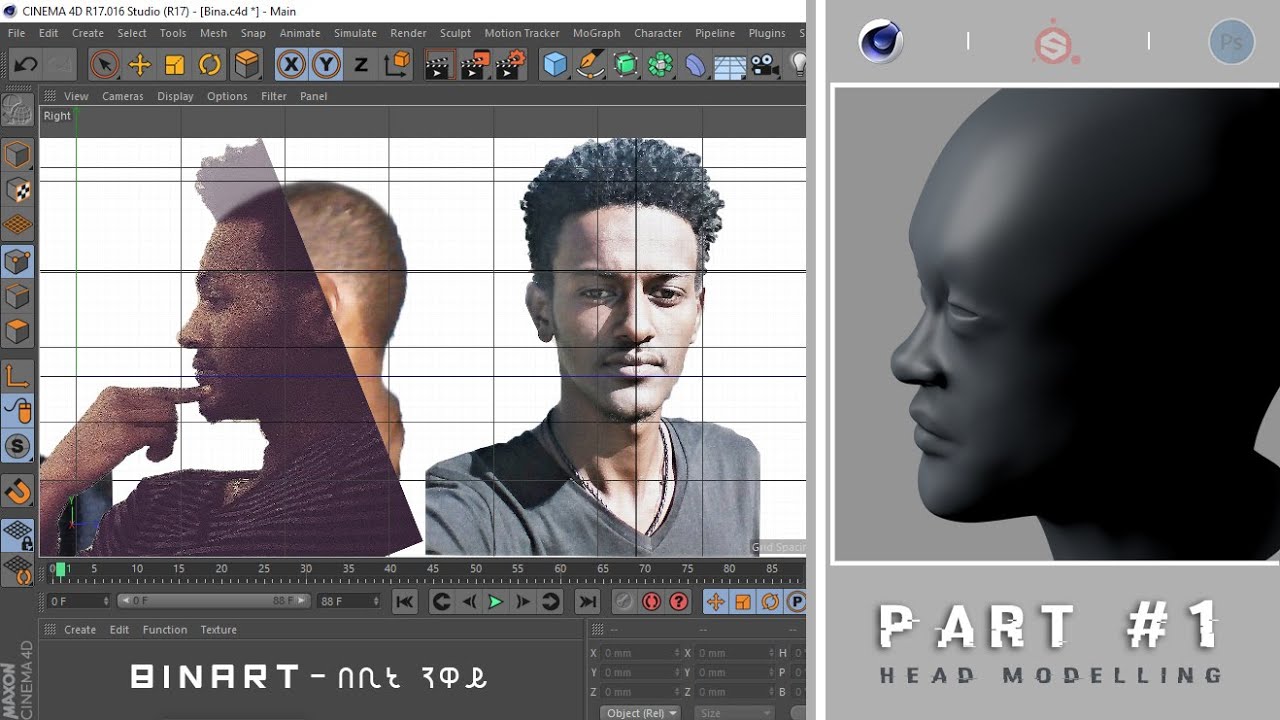Open the Subdivision Surface generator icon

pos(625,66)
